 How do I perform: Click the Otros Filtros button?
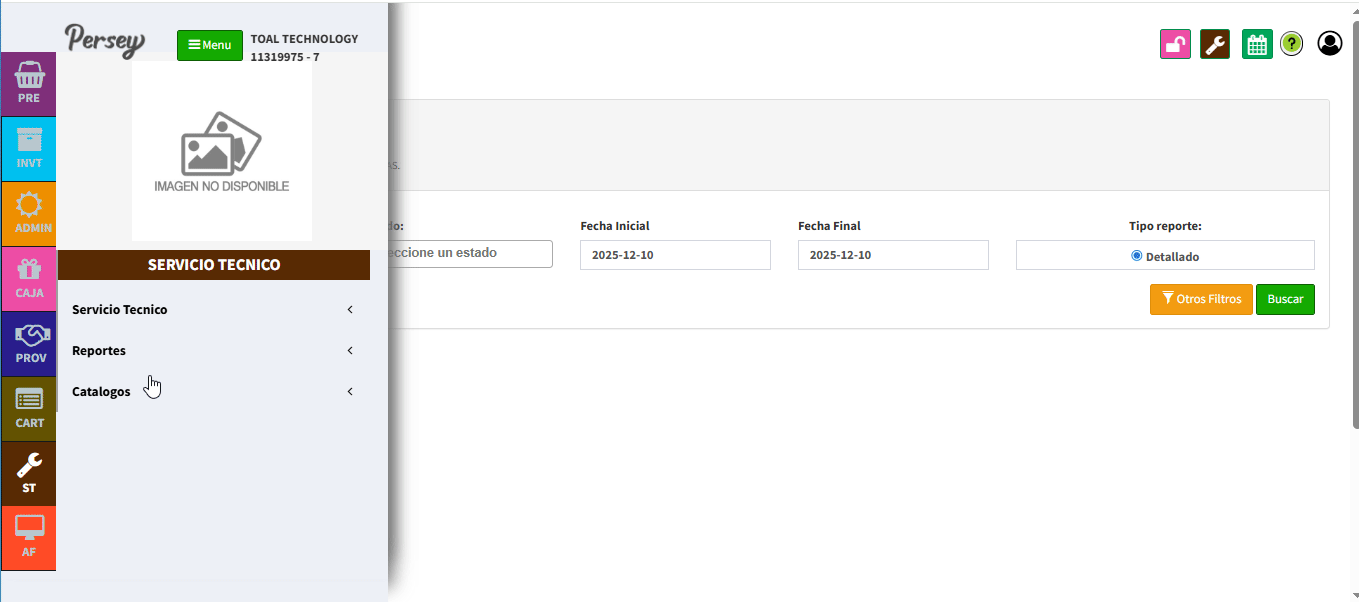[x=1200, y=300]
